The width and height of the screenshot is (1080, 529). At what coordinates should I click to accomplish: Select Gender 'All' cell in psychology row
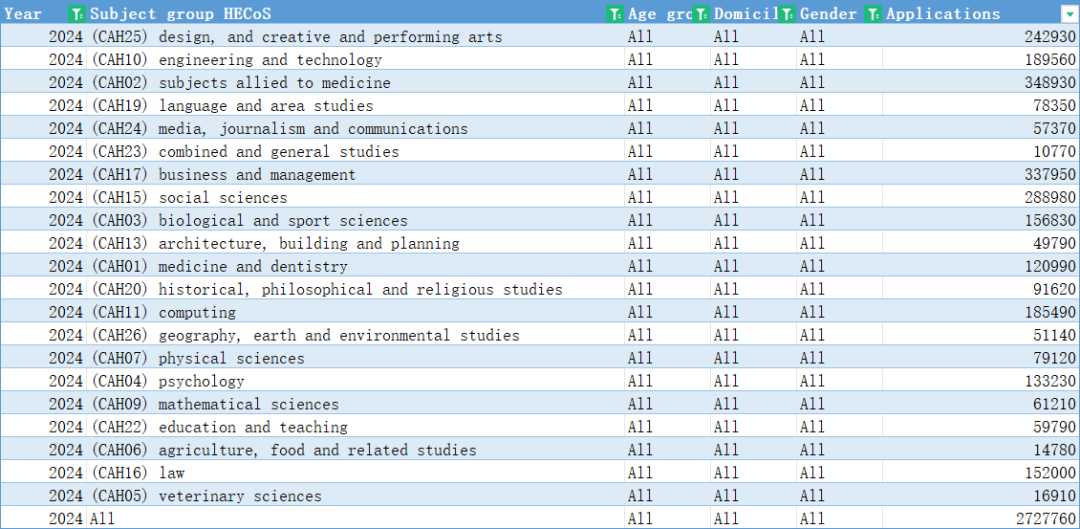839,381
